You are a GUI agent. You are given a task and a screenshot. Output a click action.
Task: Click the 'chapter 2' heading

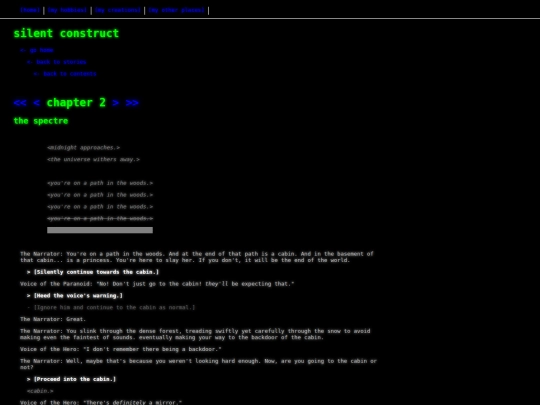76,103
